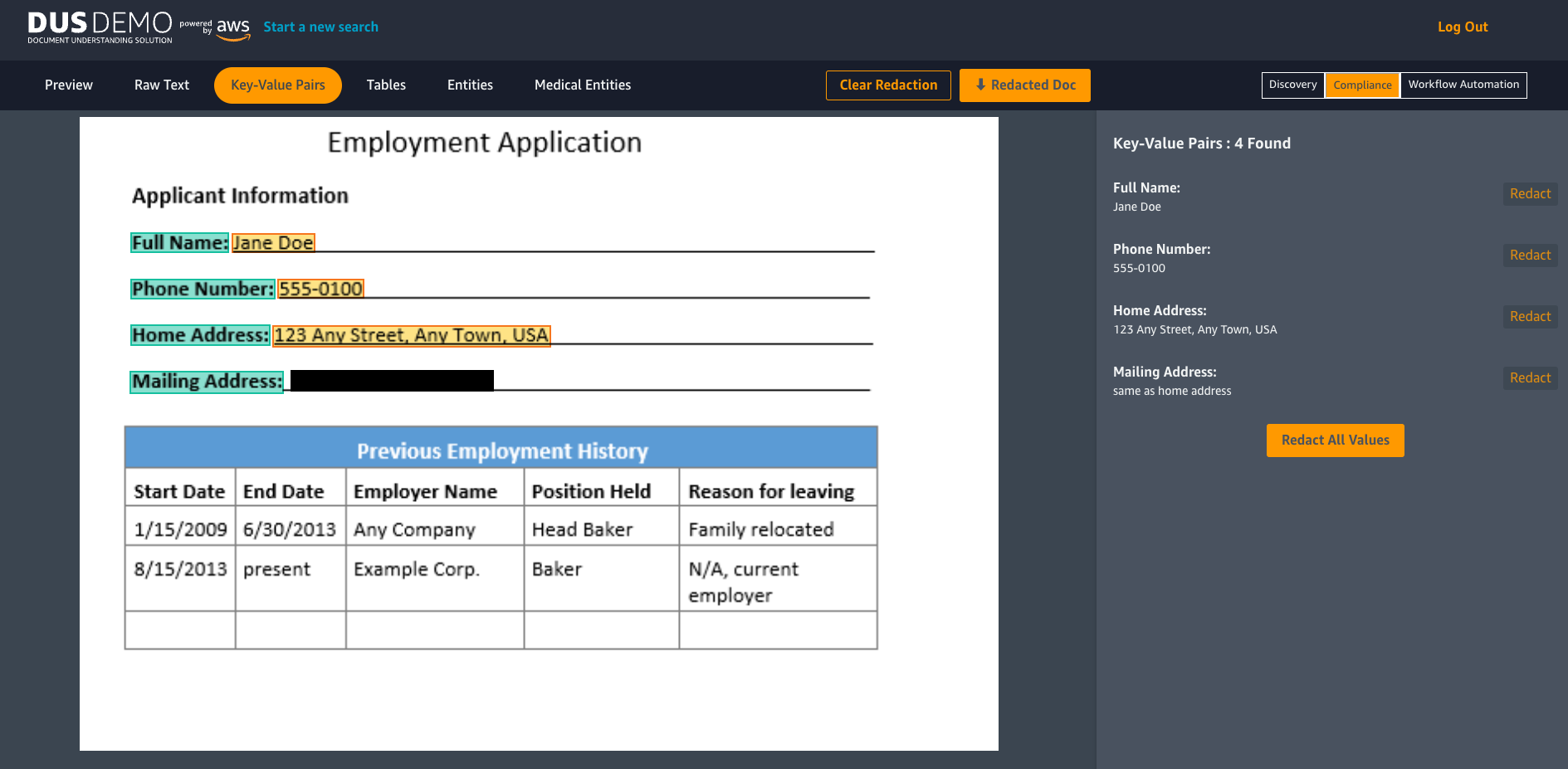Click Log Out link
Viewport: 1568px width, 769px height.
(1463, 27)
